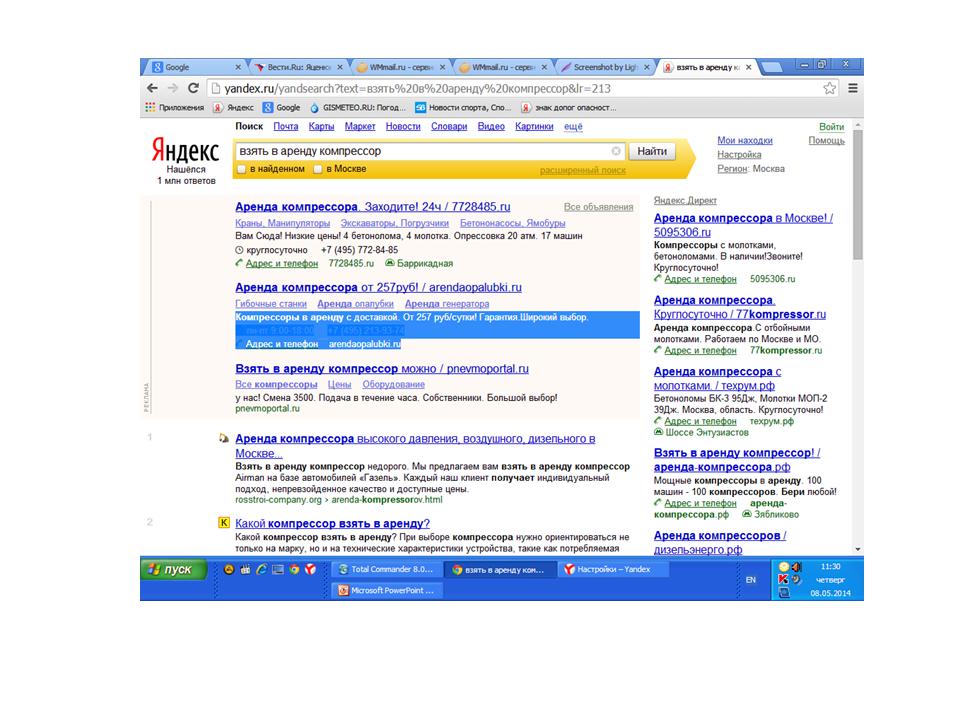Switch to the Google browser tab
The width and height of the screenshot is (960, 720).
point(193,67)
